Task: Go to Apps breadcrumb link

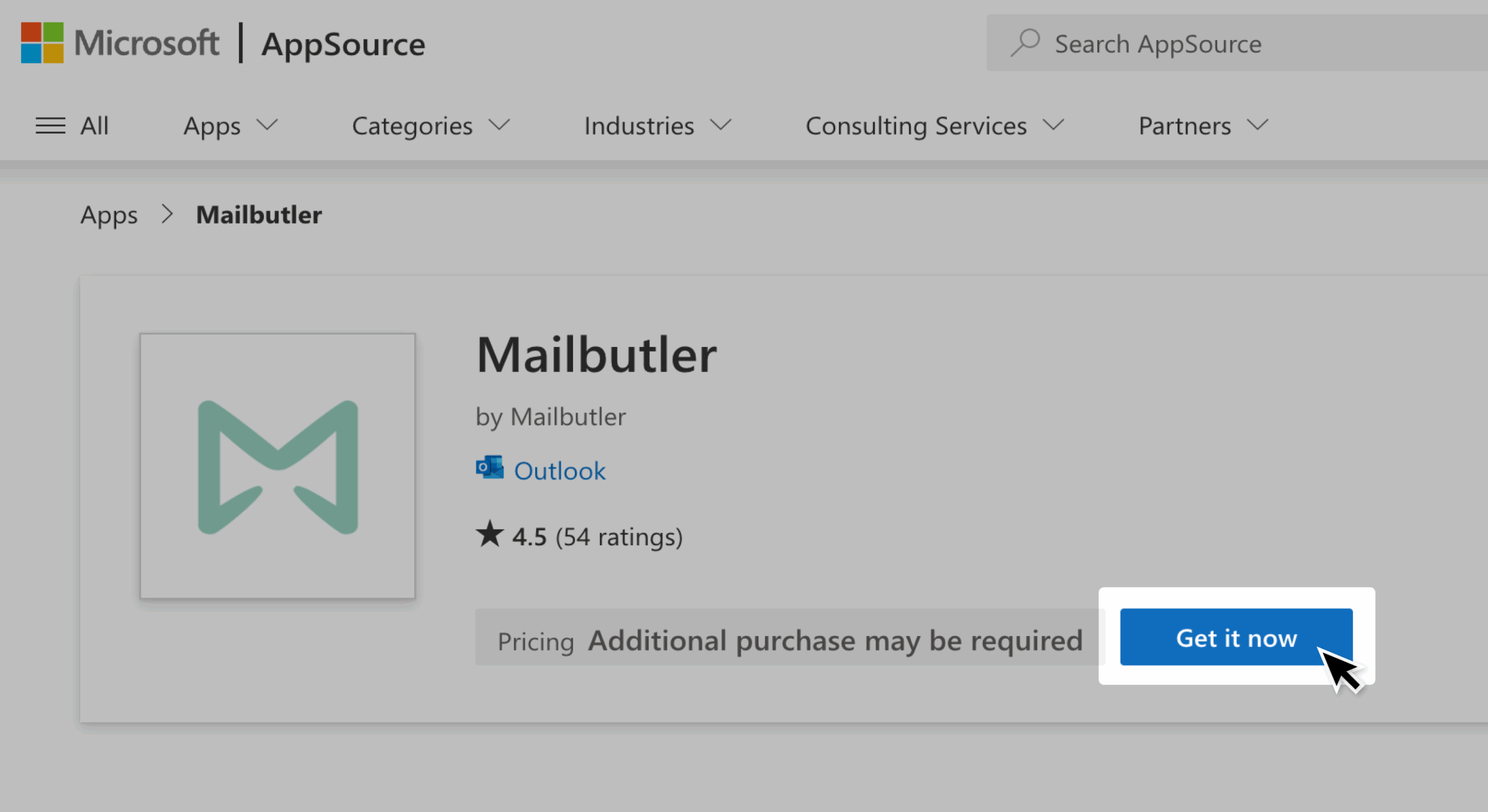Action: pos(109,215)
